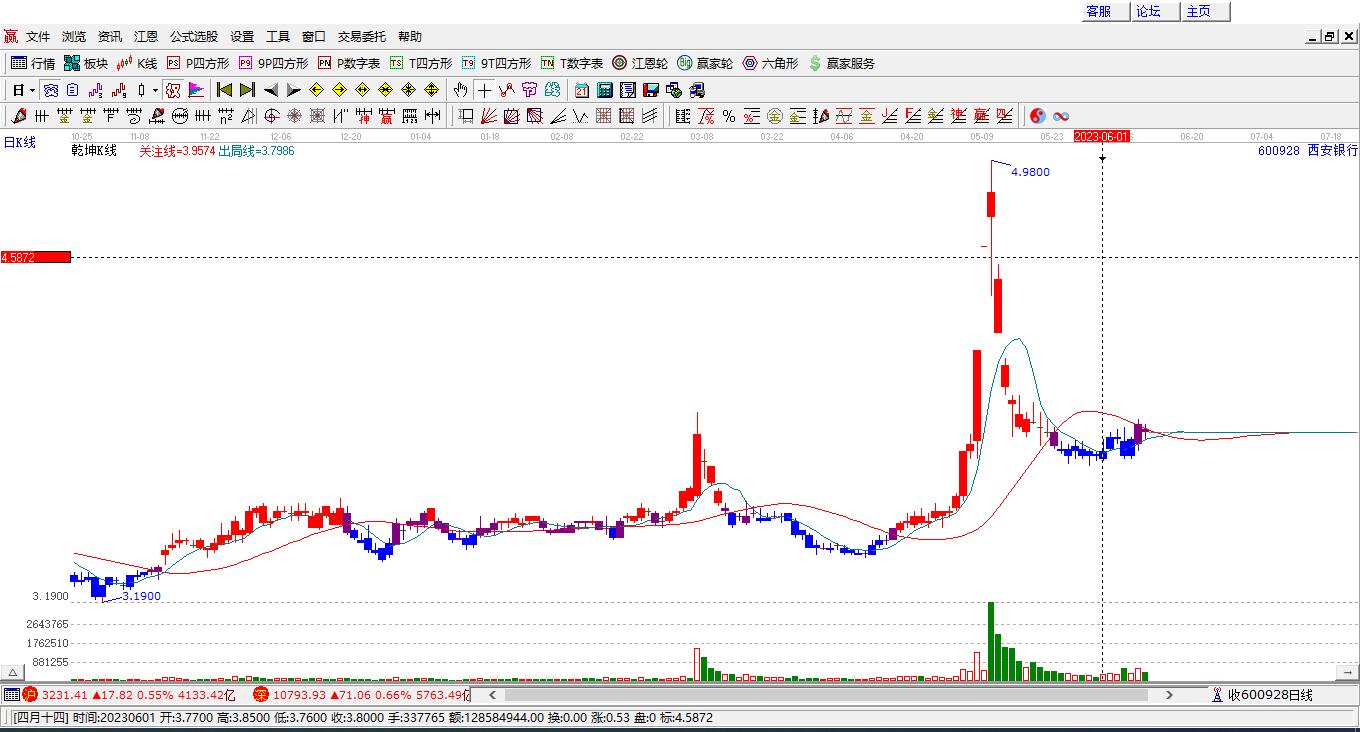1360x732 pixels.
Task: Launch the 江恩轮 Gann wheel
Action: 640,63
